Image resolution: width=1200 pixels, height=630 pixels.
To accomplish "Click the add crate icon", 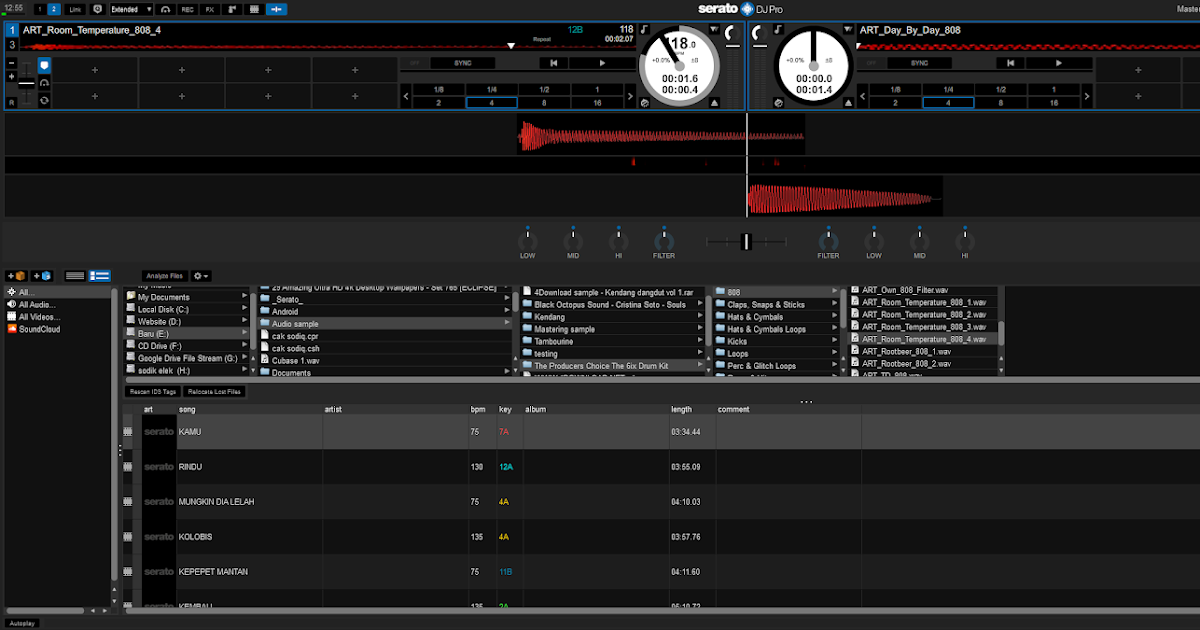I will point(16,275).
